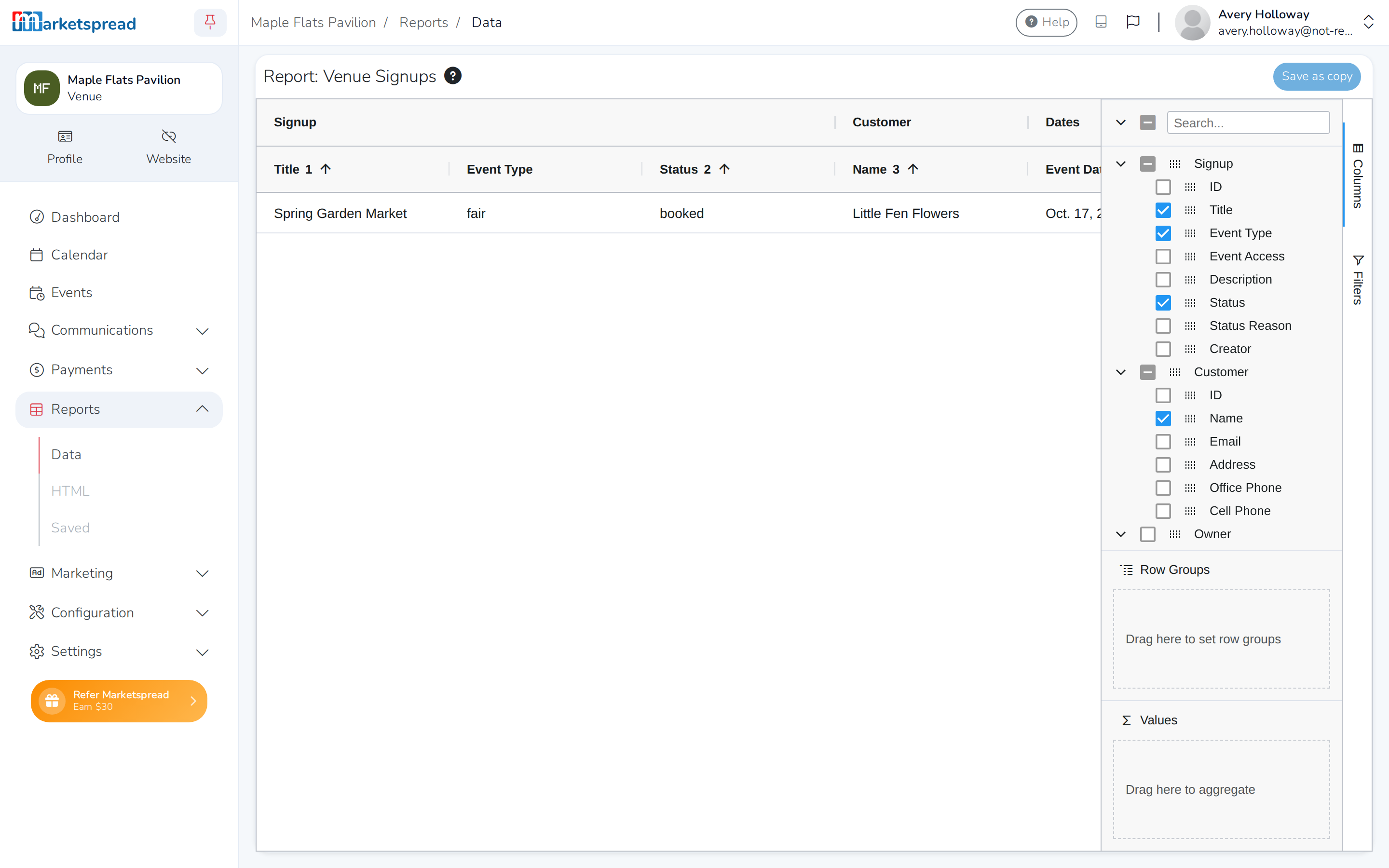Enable the customer Email checkbox
Image resolution: width=1389 pixels, height=868 pixels.
tap(1163, 441)
